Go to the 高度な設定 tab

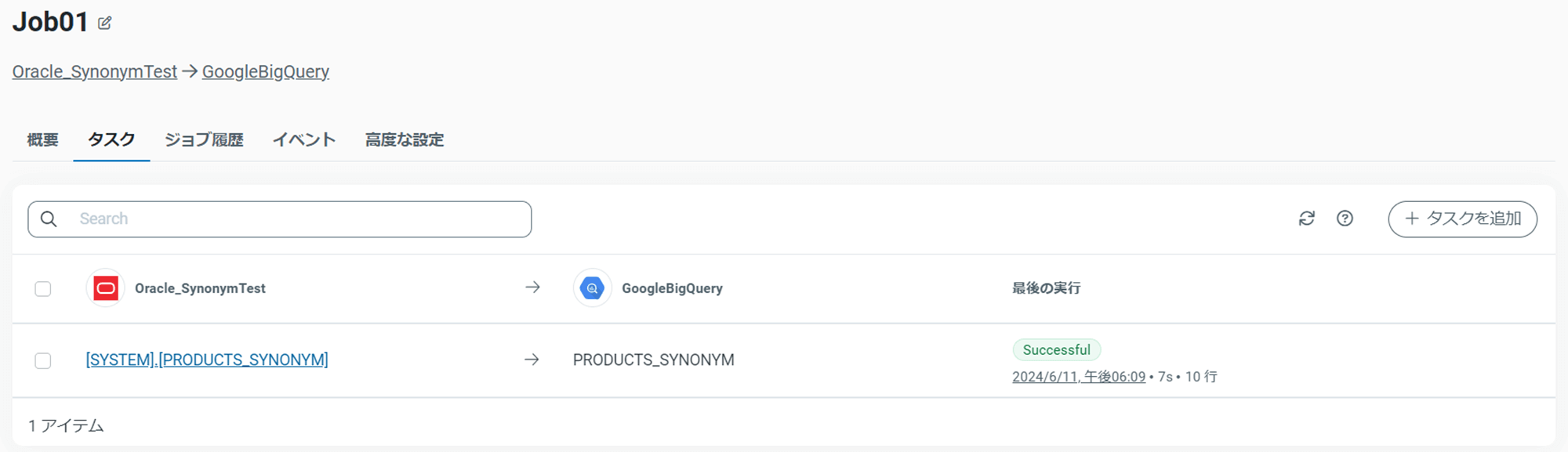405,140
